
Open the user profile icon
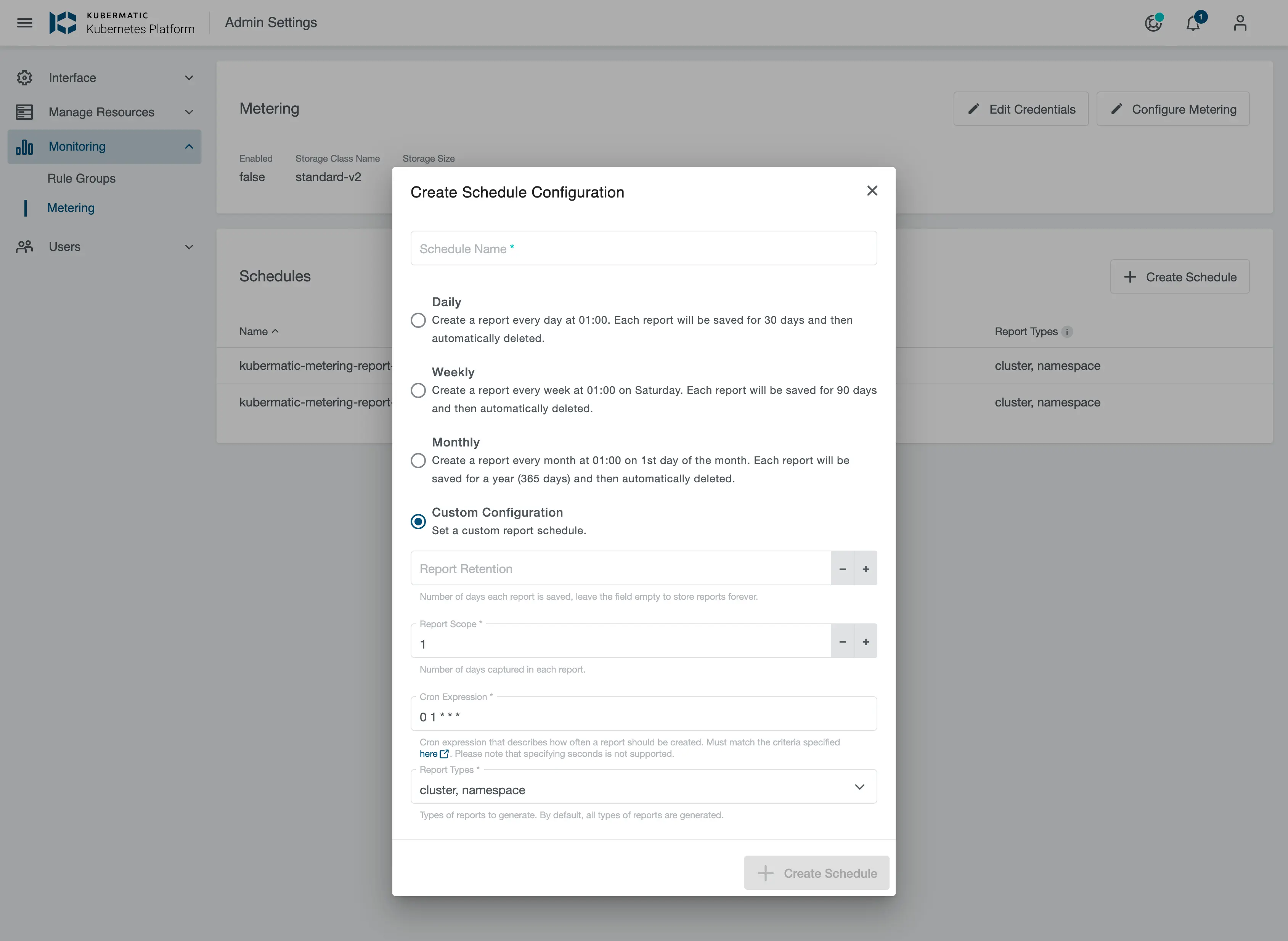click(1240, 23)
